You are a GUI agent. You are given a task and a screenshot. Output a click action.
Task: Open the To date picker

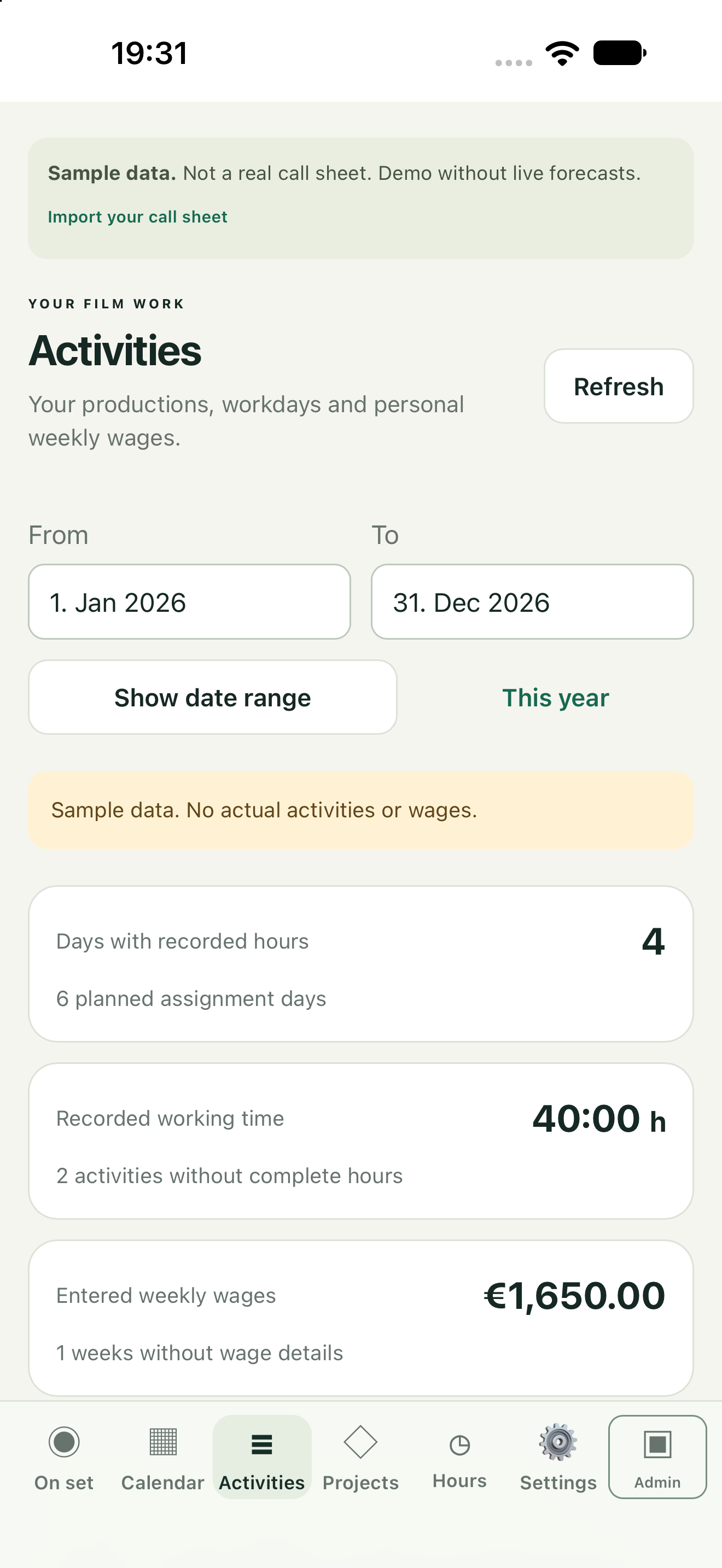pyautogui.click(x=533, y=601)
